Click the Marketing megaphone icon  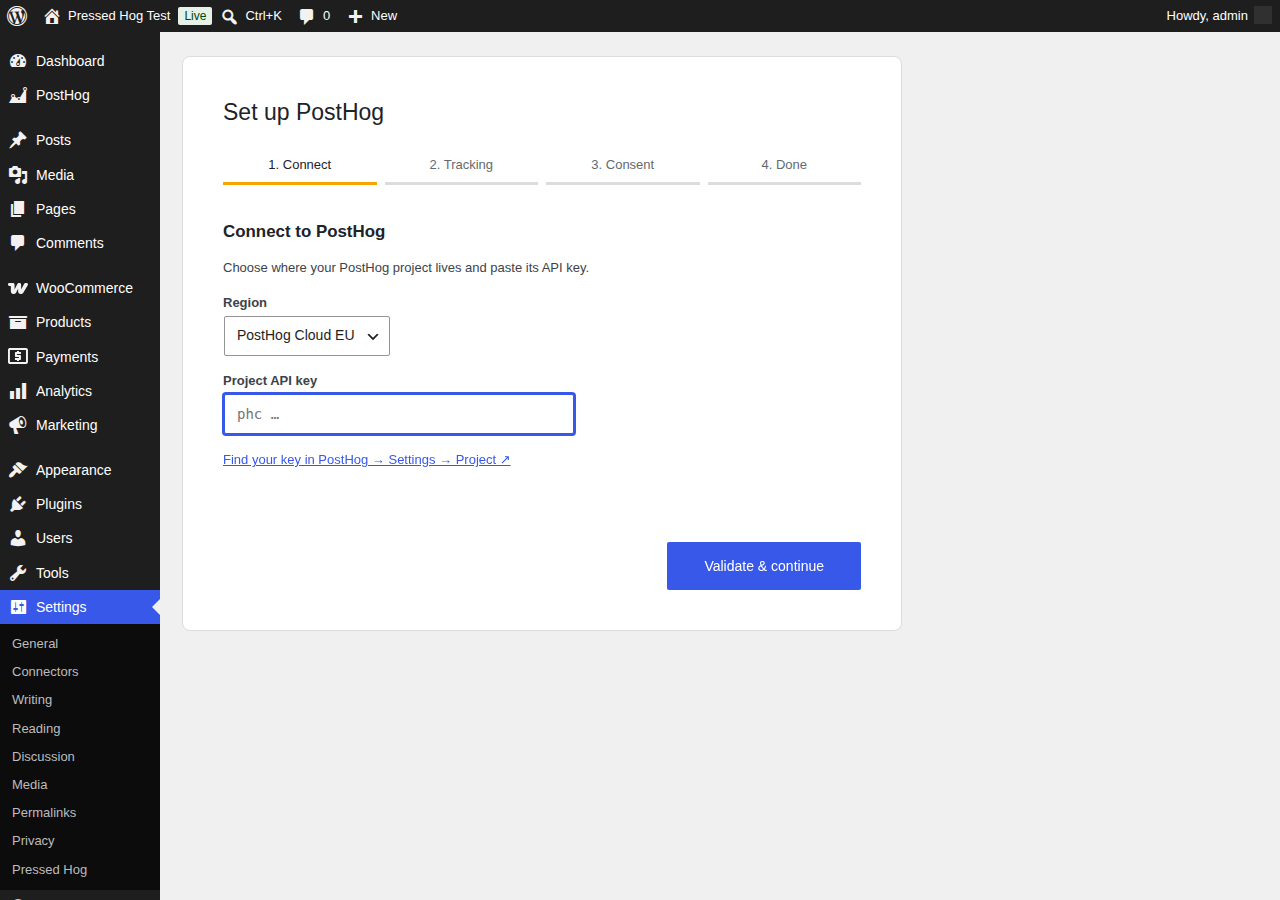click(x=18, y=425)
